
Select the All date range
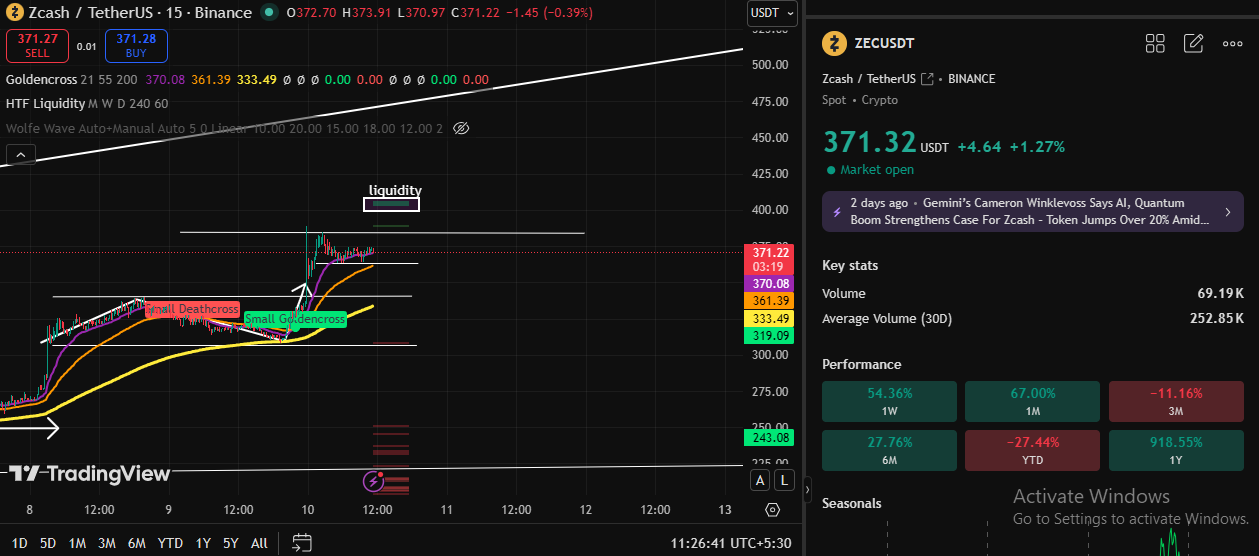tap(259, 543)
